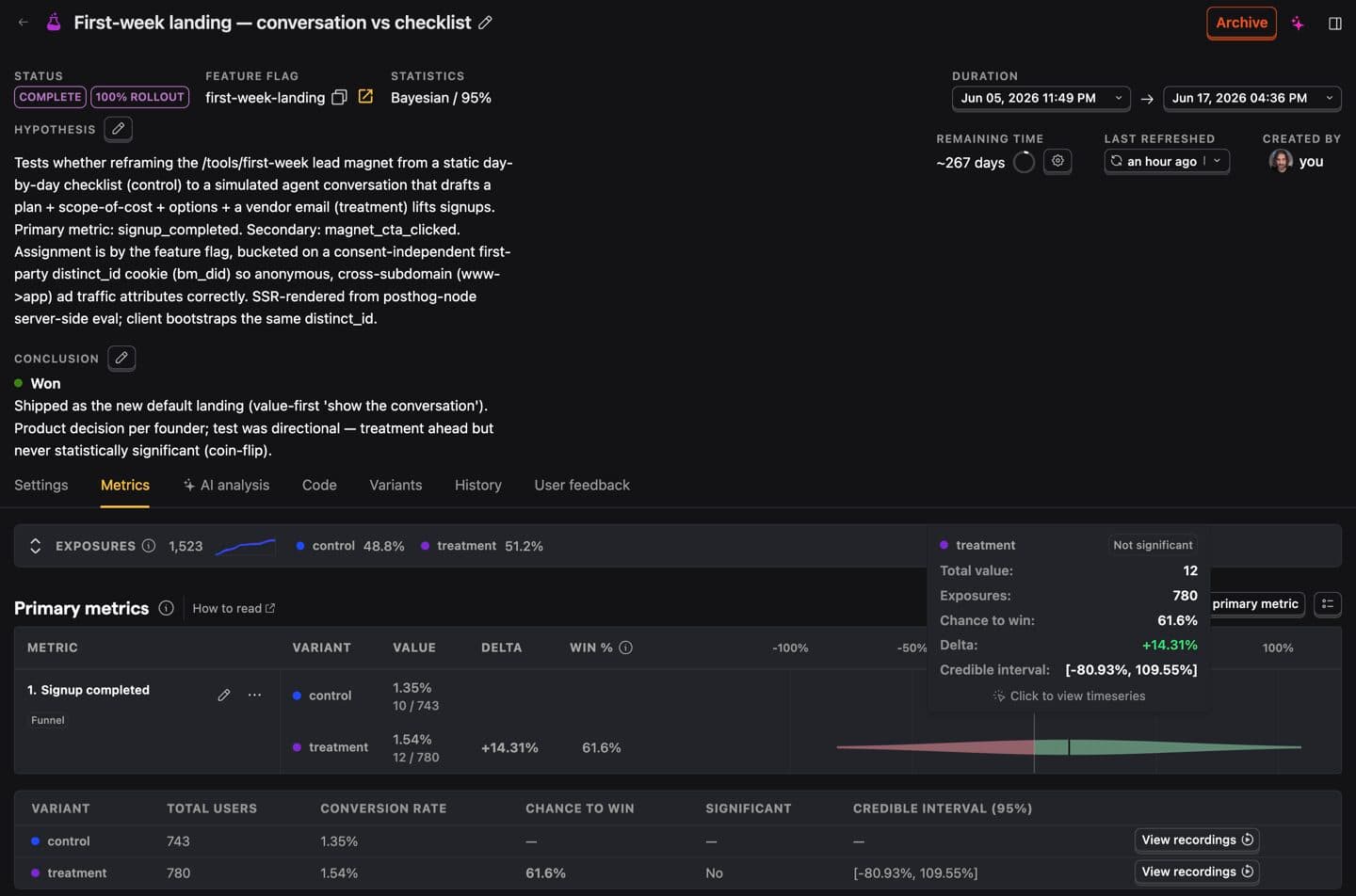1356x896 pixels.
Task: Toggle the side panel icon
Action: pyautogui.click(x=1334, y=24)
